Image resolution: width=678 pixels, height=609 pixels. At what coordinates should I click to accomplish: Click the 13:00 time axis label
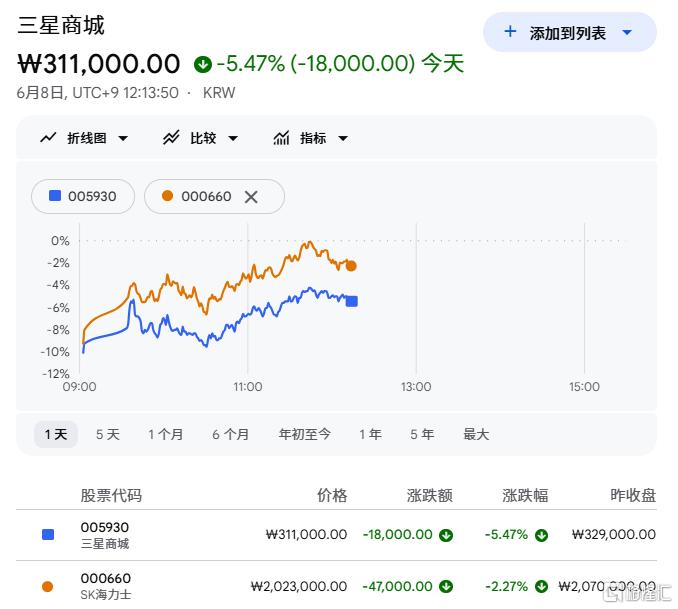pyautogui.click(x=416, y=386)
